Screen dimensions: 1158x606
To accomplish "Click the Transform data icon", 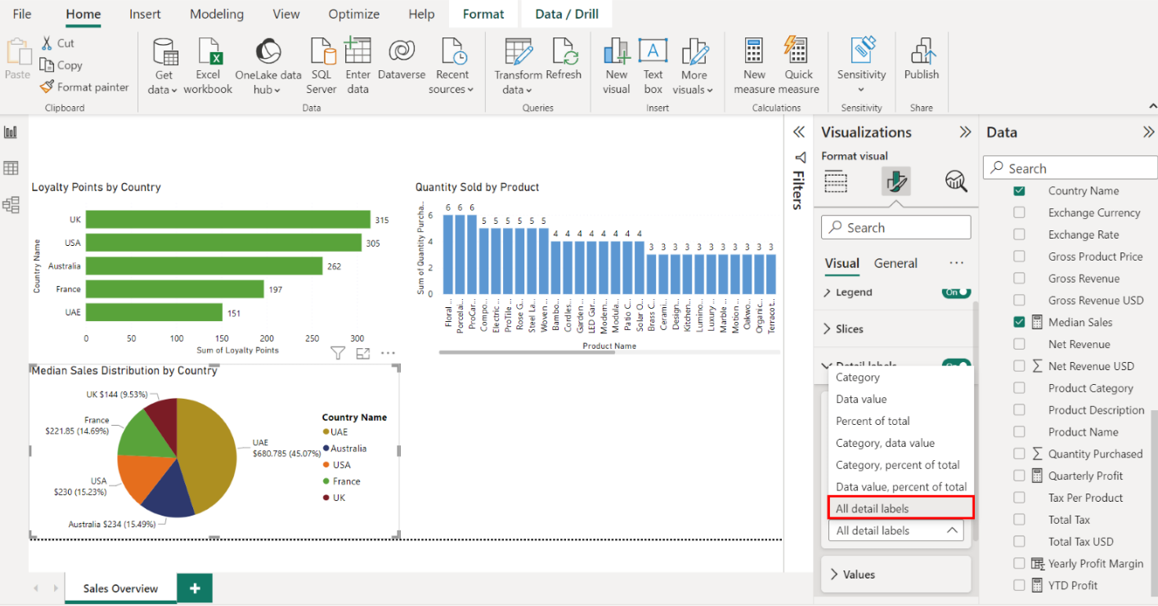I will 518,52.
